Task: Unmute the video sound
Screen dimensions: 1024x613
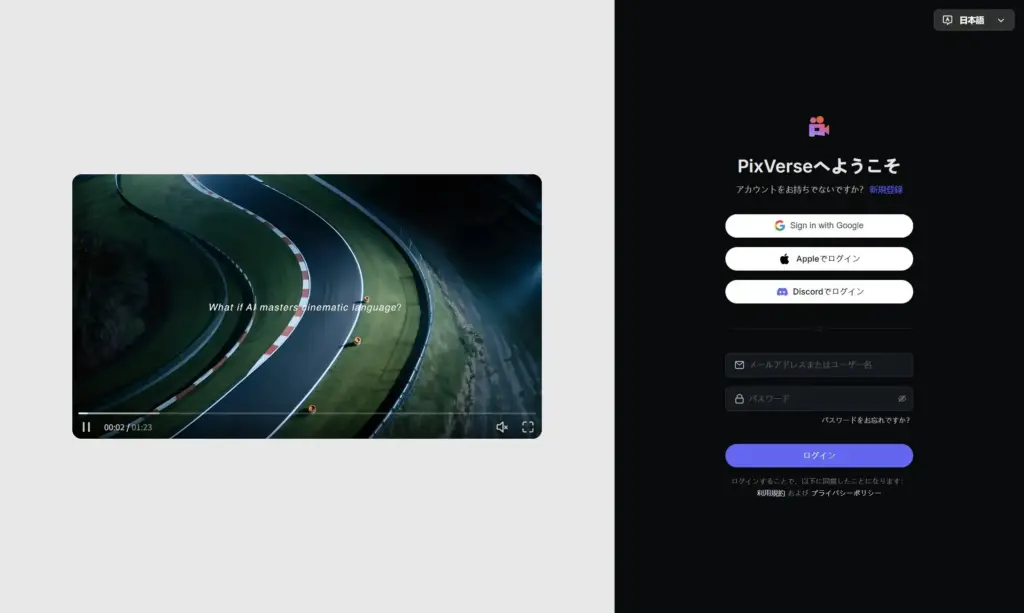Action: point(502,427)
